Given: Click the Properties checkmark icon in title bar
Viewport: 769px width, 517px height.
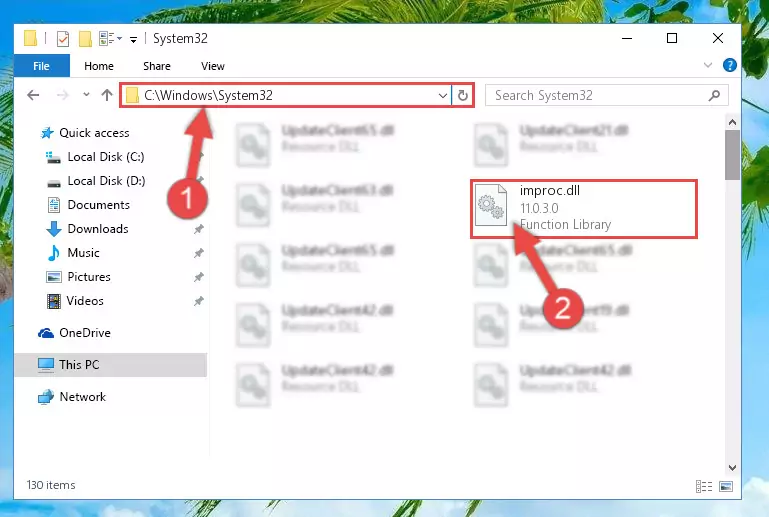Looking at the screenshot, I should click(63, 39).
